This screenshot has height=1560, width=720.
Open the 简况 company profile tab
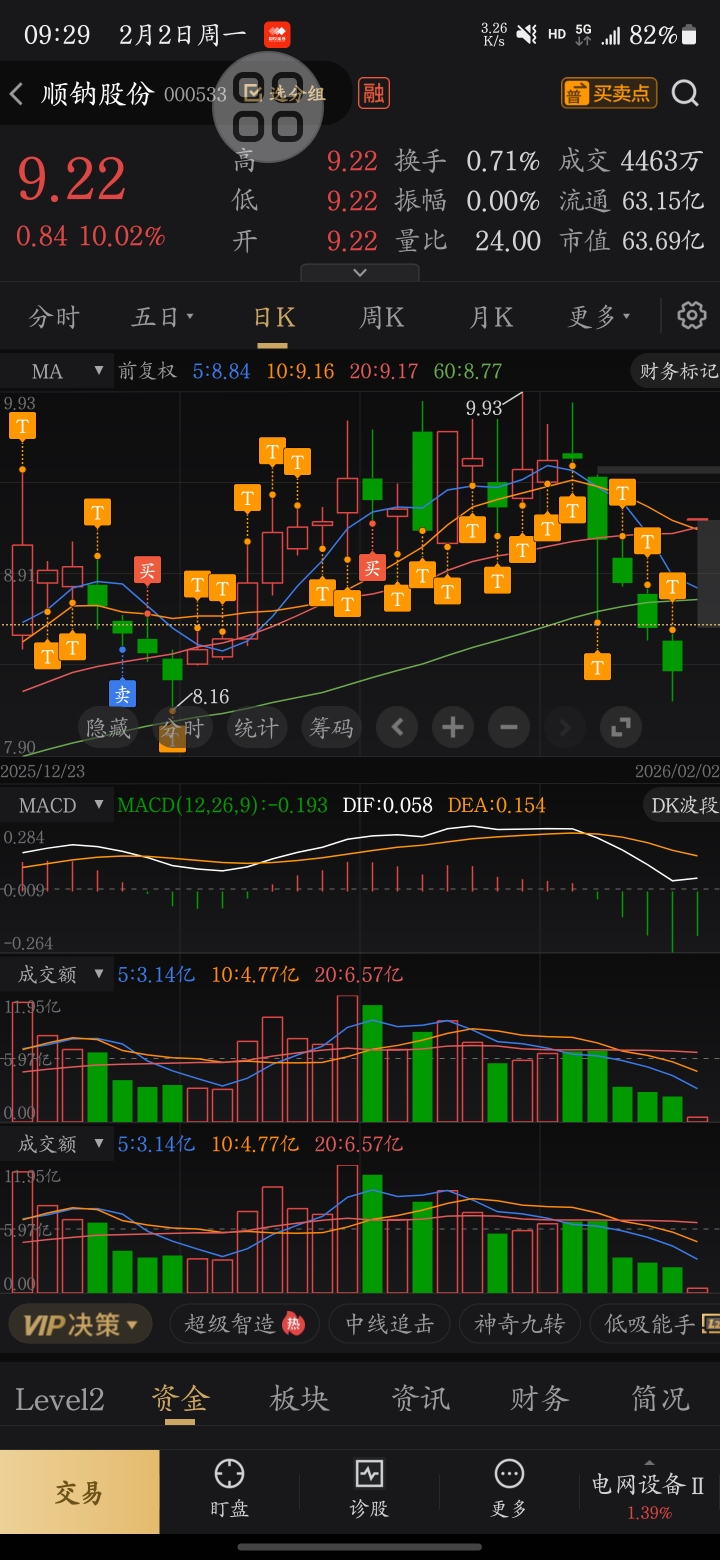click(x=660, y=1399)
